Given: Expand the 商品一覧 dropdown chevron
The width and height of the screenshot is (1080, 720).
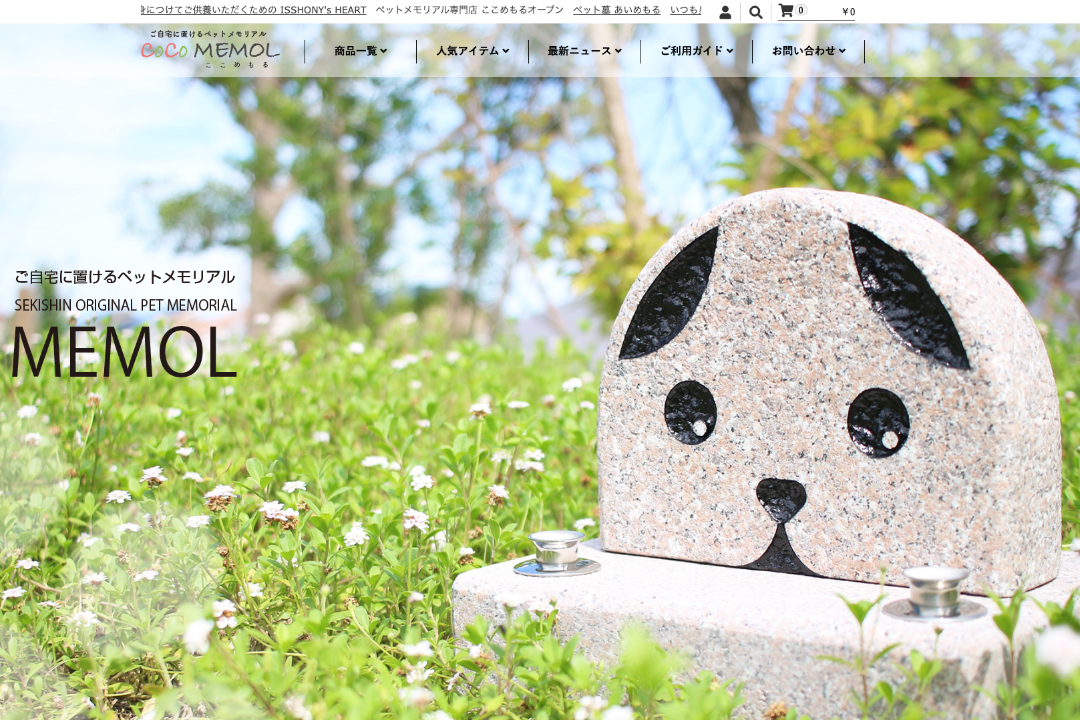Looking at the screenshot, I should [384, 51].
